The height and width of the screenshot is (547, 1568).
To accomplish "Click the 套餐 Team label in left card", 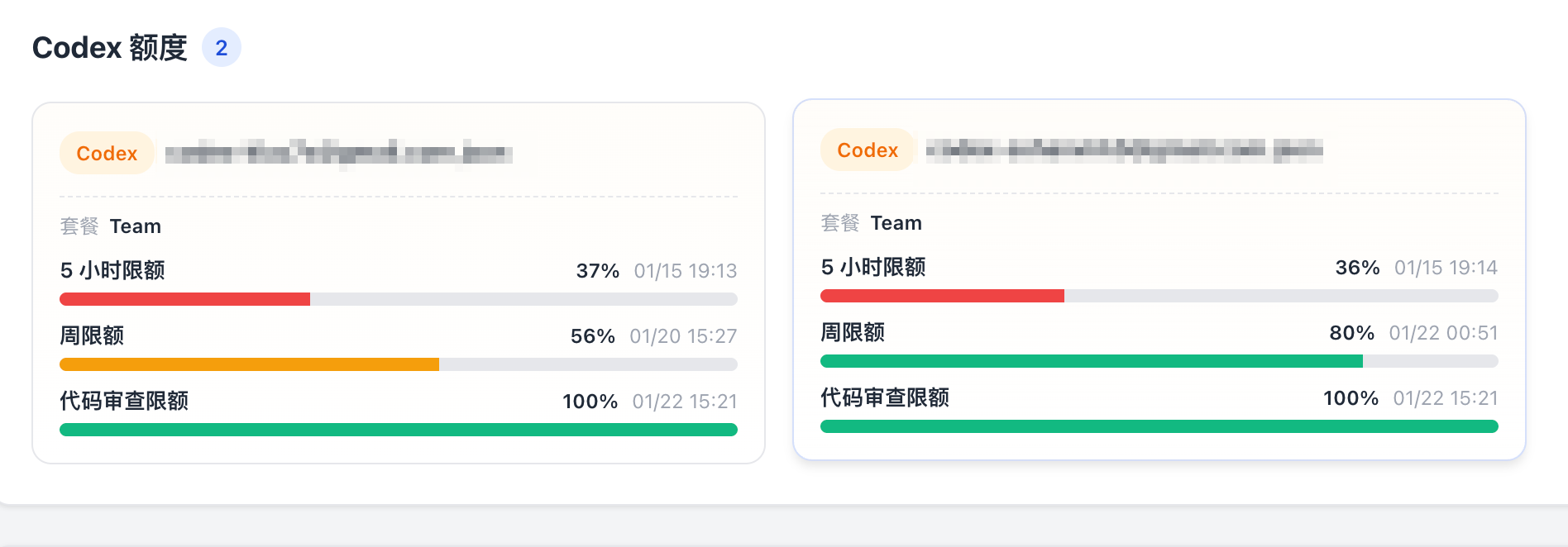I will 111,226.
